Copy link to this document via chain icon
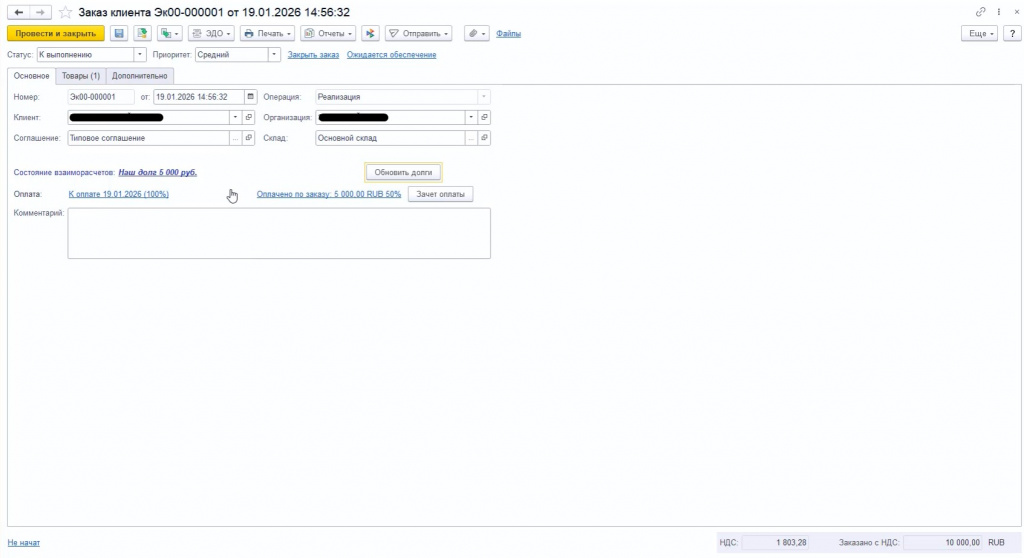1024x558 pixels. (x=980, y=12)
